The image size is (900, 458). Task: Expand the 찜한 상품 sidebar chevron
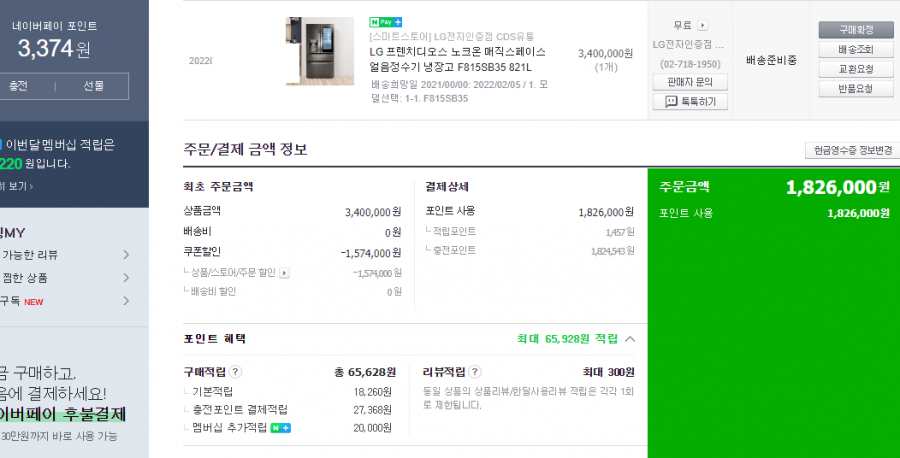(126, 278)
